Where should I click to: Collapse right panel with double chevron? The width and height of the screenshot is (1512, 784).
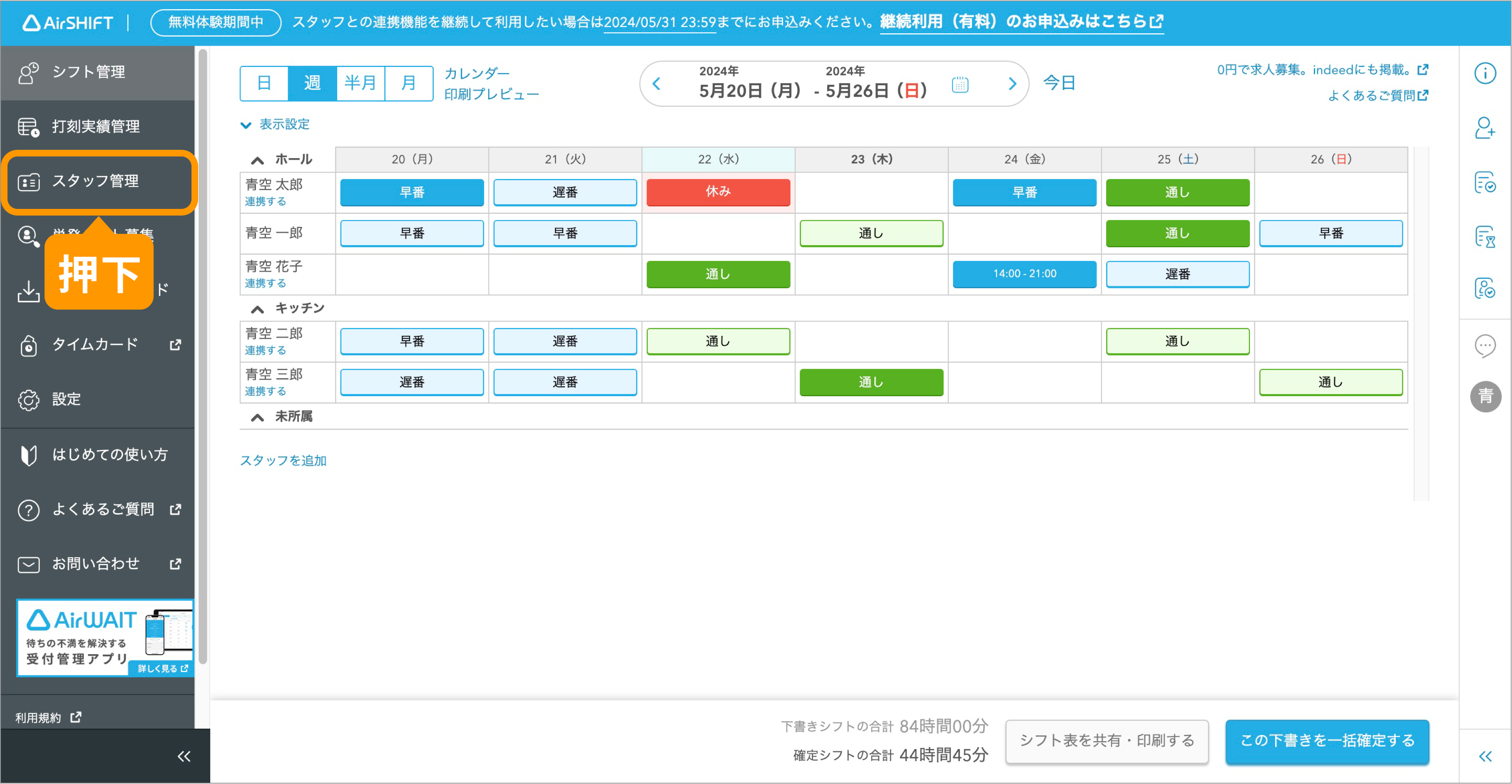[x=1485, y=757]
